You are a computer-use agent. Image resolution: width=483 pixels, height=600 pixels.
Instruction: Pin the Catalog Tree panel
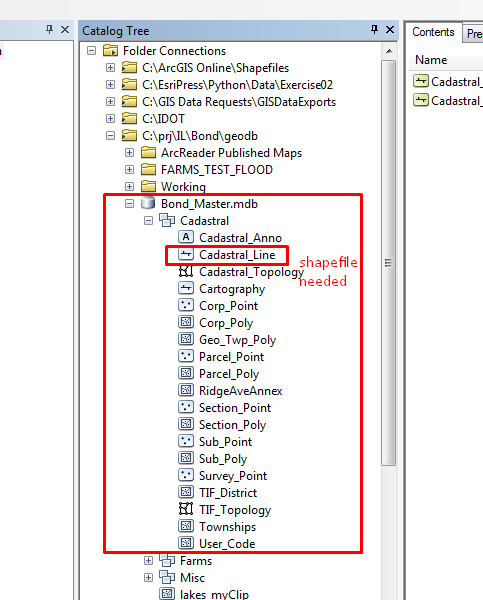(374, 29)
